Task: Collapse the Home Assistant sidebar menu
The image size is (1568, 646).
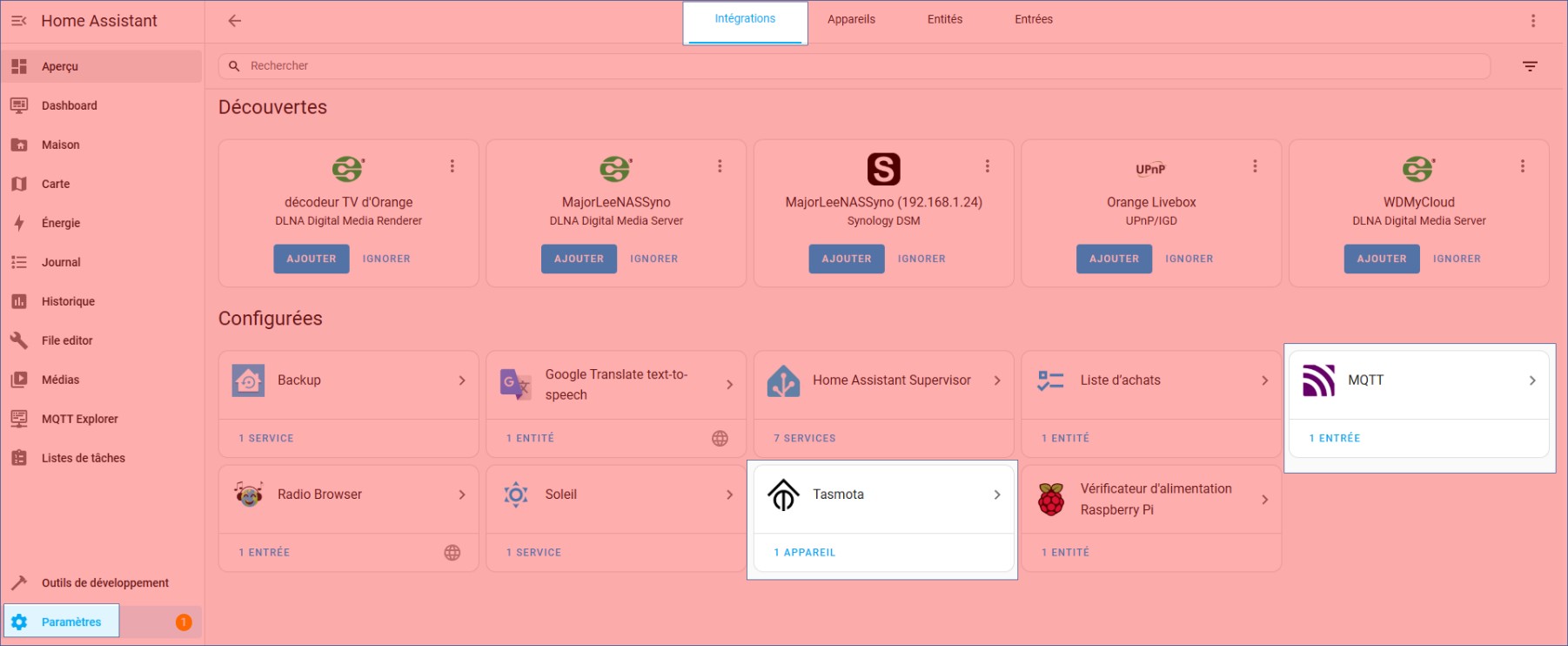Action: [x=19, y=21]
